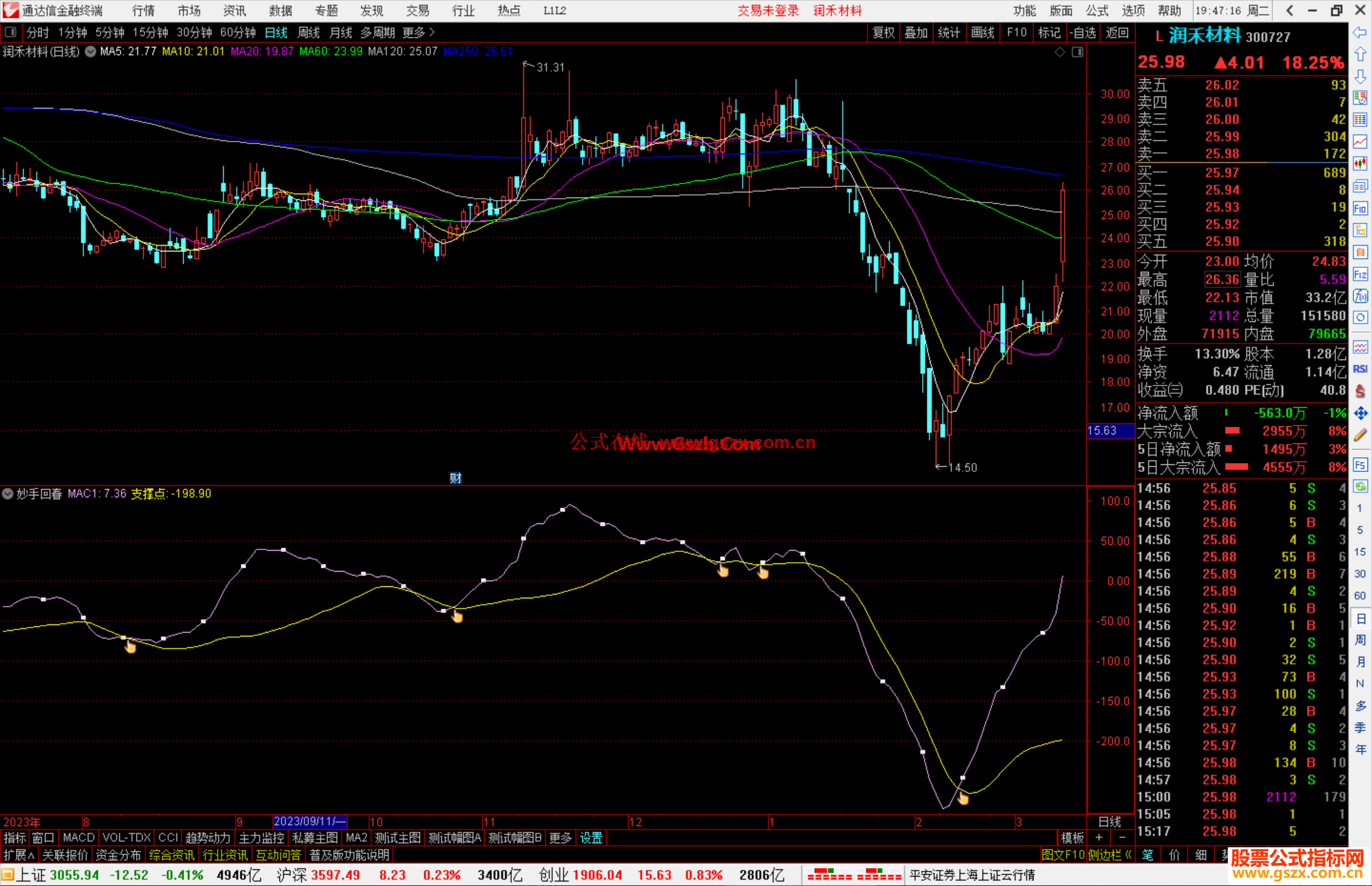Open the F10 info sidebar icon
Screen dimensions: 1372x886
point(1360,208)
